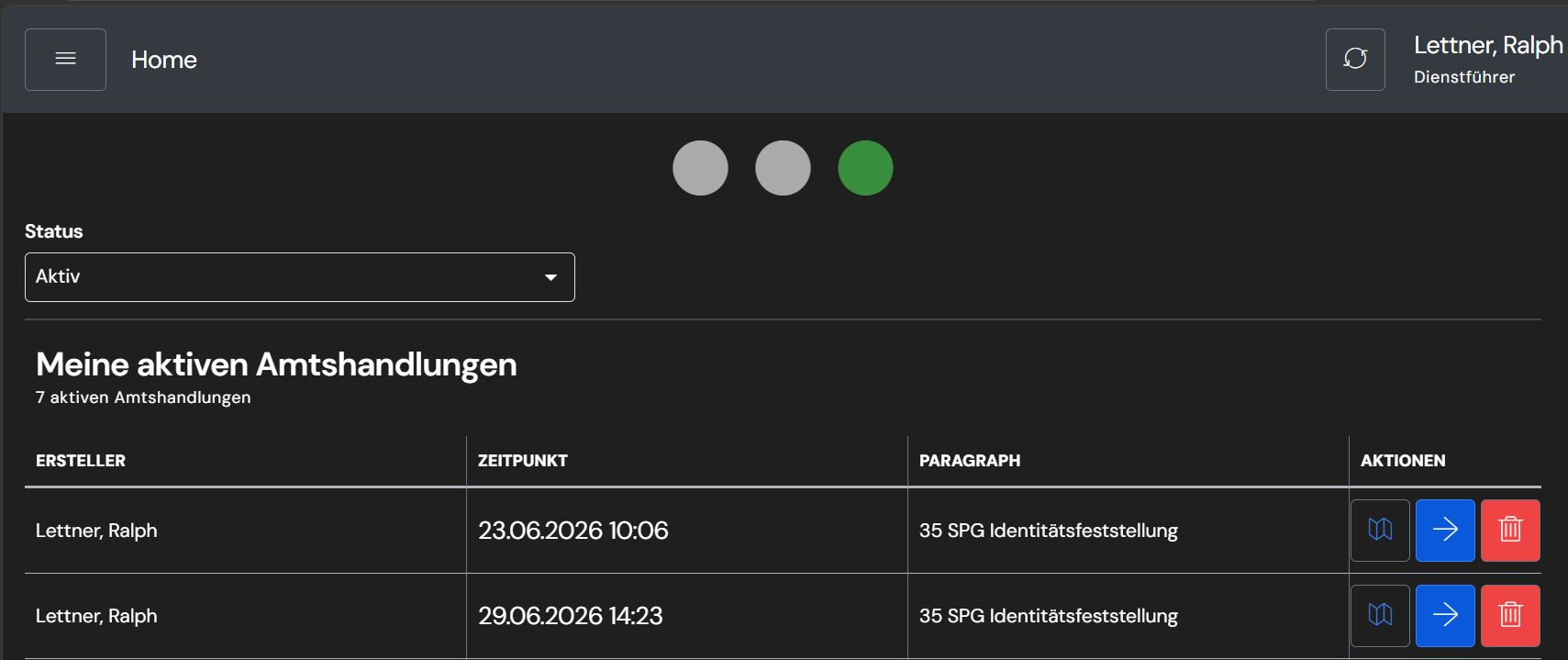
Task: Open map for the 29.06.2026 14:23 entry
Action: [1380, 616]
